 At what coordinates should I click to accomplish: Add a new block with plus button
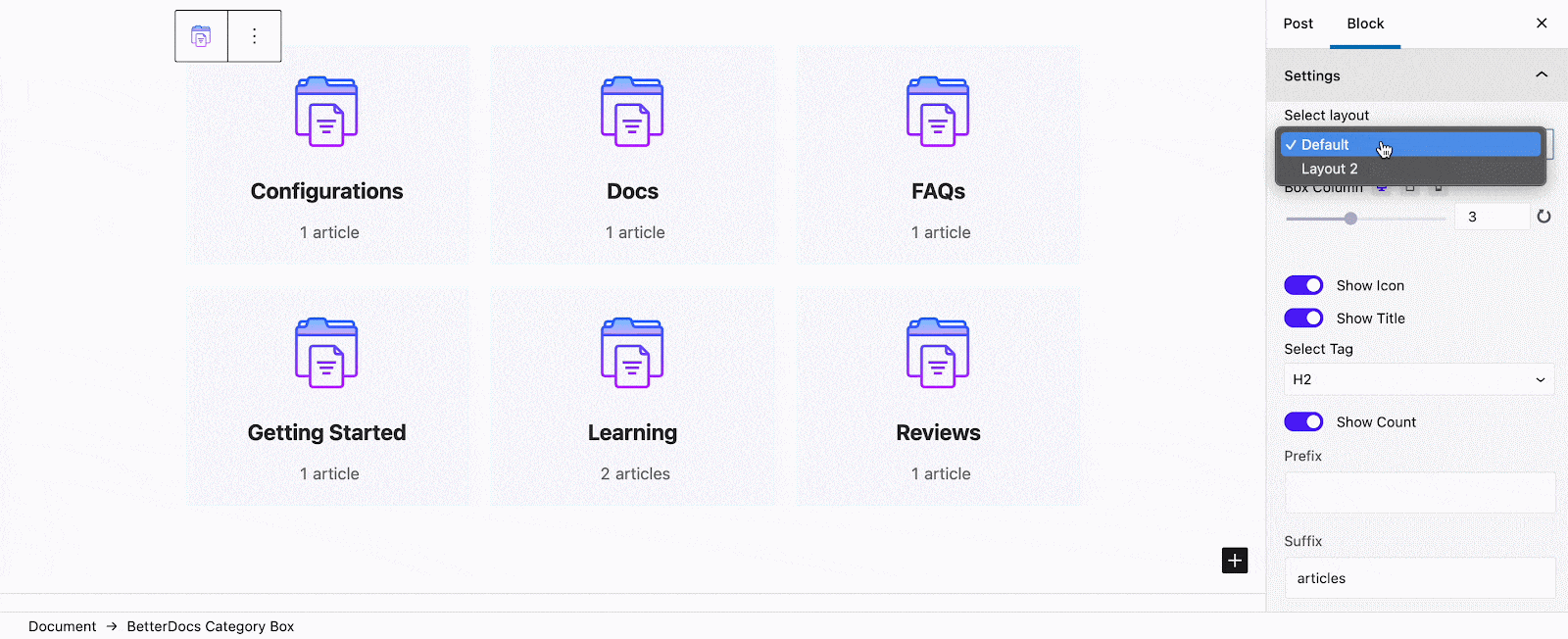click(x=1235, y=561)
